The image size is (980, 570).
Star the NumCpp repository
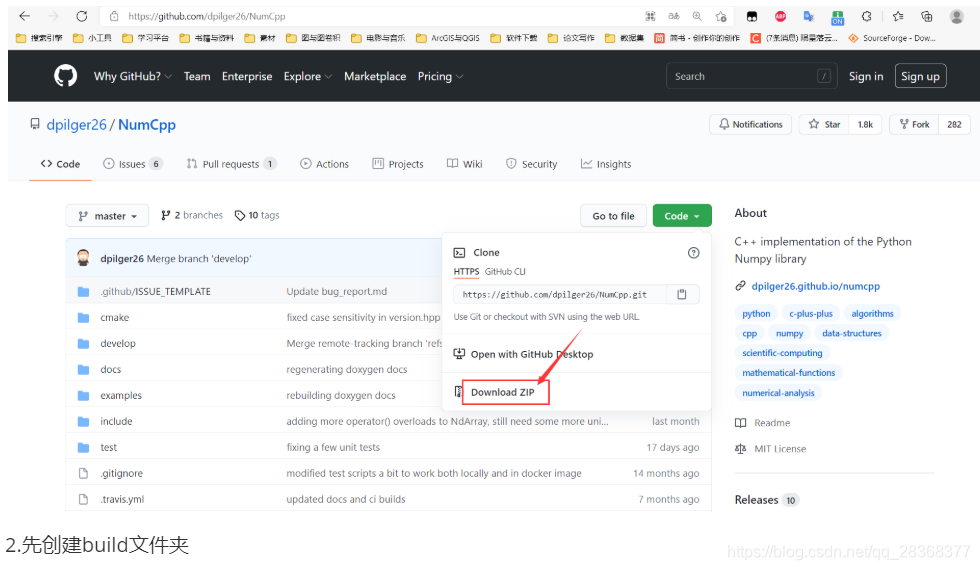[824, 124]
